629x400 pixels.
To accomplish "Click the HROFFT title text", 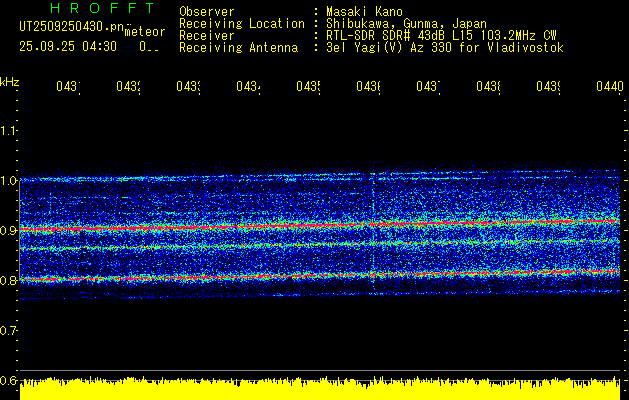I will coord(103,8).
